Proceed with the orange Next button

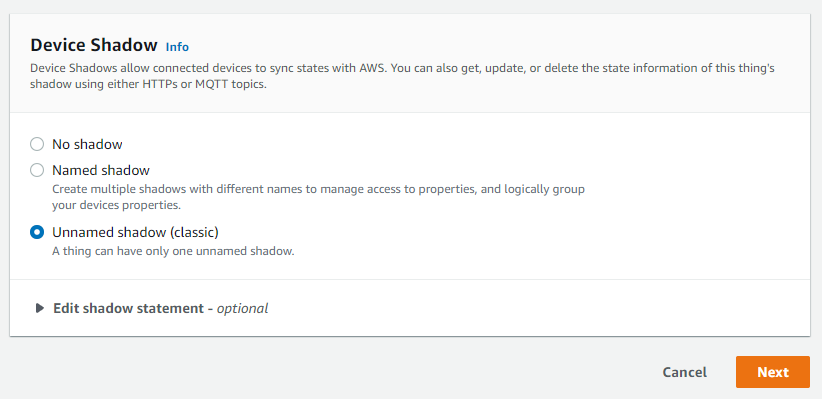click(x=773, y=372)
